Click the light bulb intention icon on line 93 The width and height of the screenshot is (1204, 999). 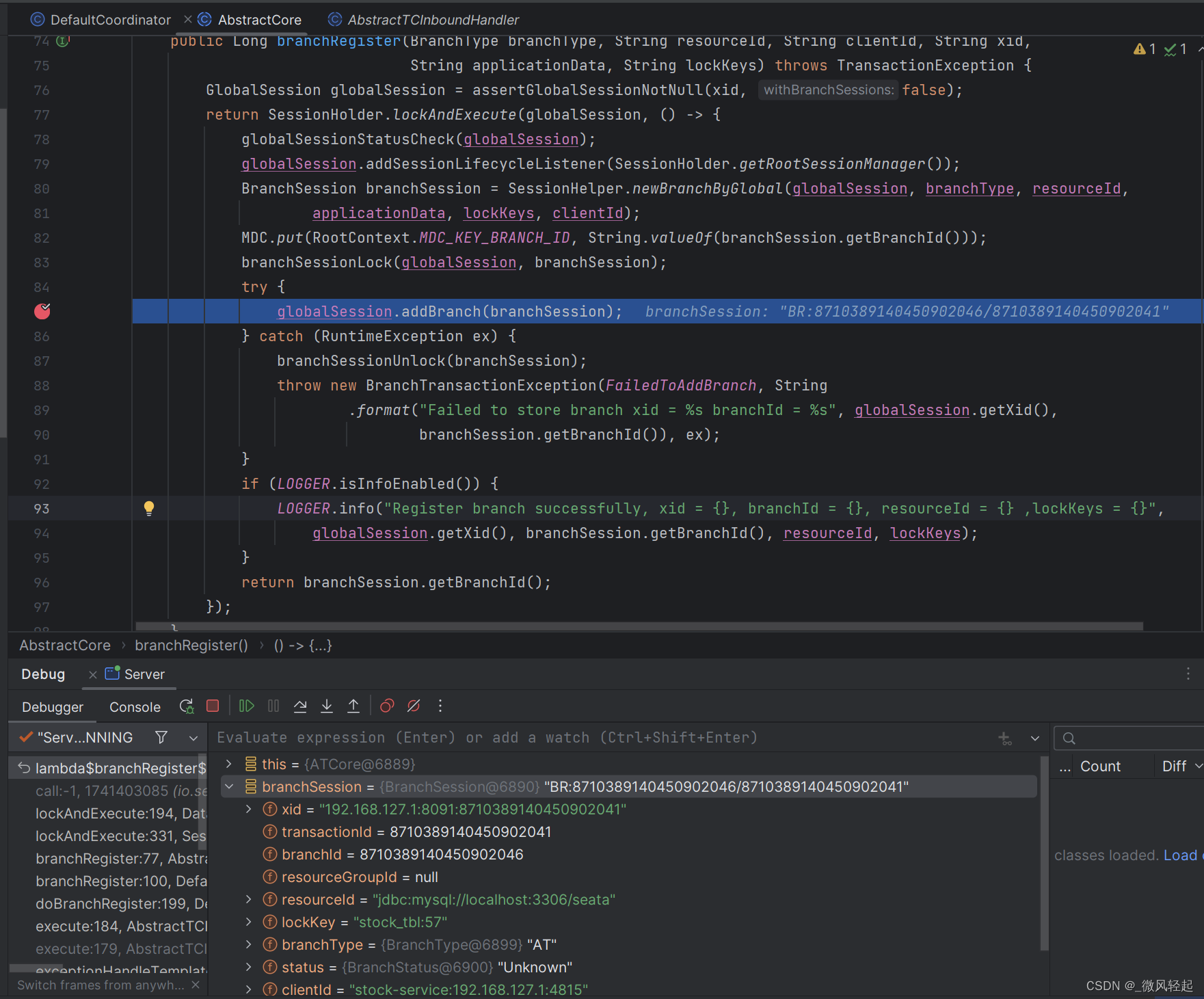[149, 508]
